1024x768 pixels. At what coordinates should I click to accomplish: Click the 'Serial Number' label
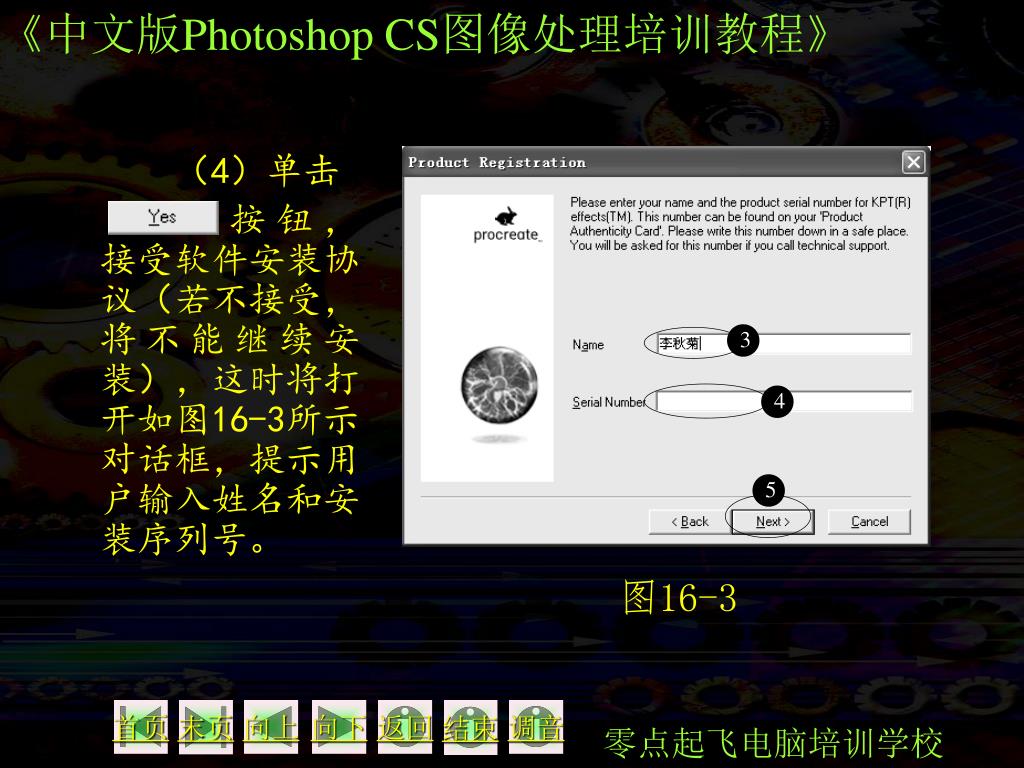pos(609,402)
